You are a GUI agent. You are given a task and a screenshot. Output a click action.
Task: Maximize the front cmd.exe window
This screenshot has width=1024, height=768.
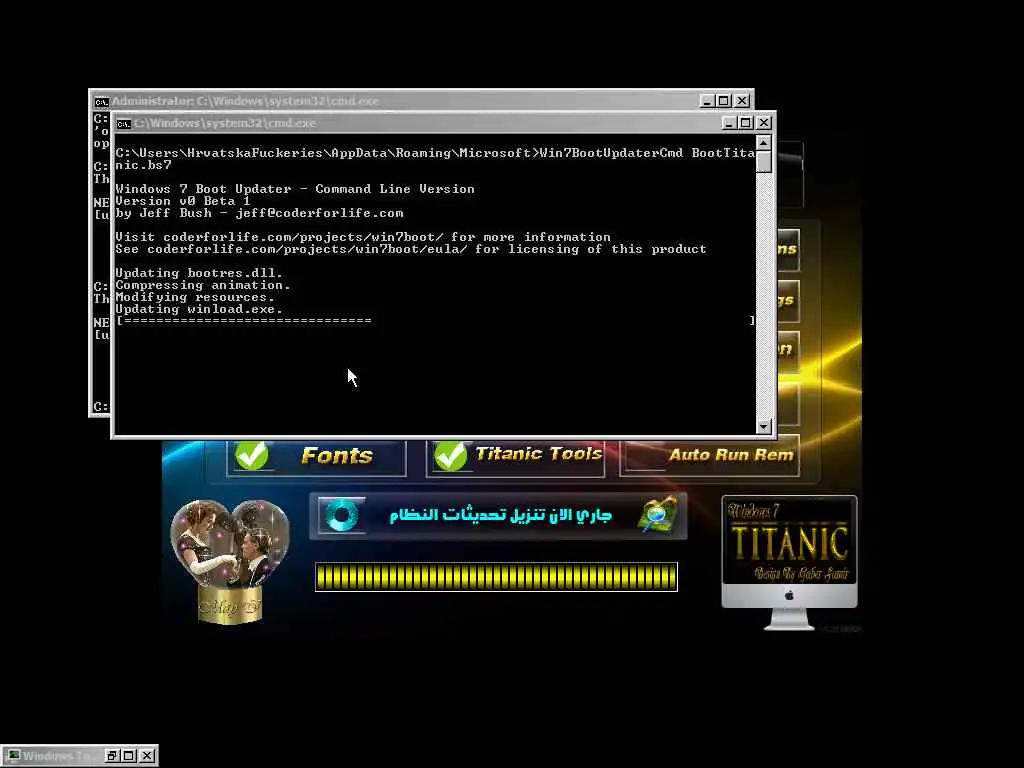[746, 123]
